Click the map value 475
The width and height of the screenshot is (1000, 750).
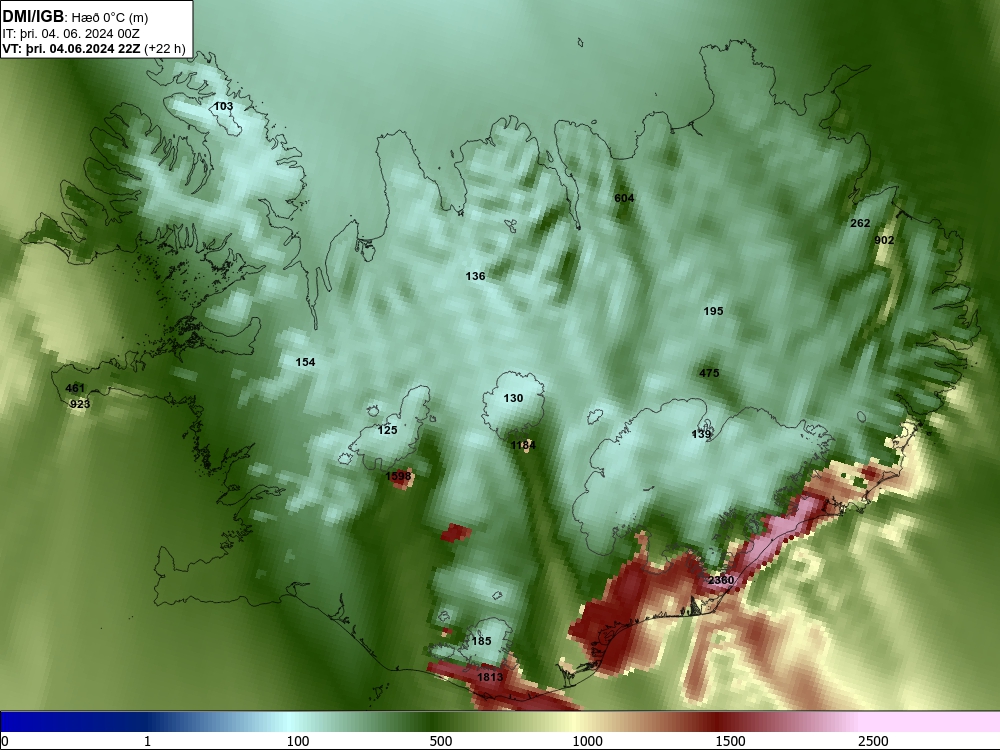709,373
